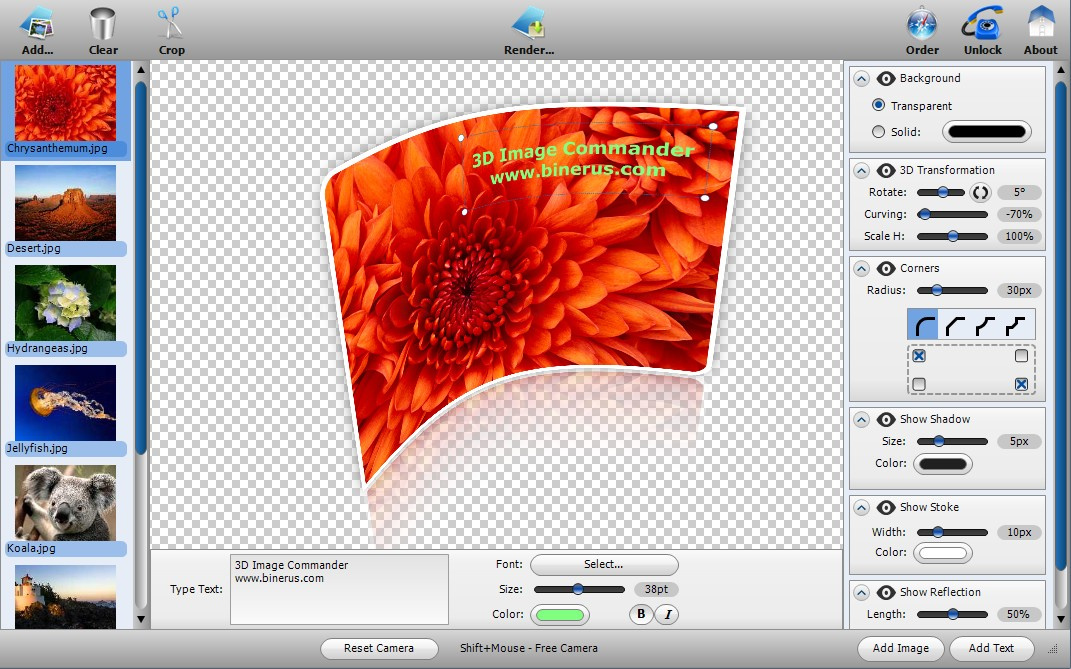Toggle bold text with the B button

click(x=641, y=614)
